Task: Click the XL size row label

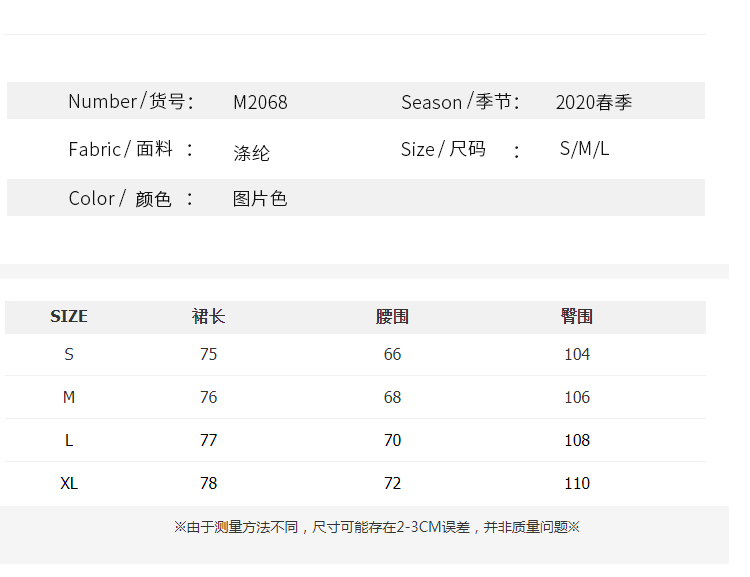Action: [69, 483]
